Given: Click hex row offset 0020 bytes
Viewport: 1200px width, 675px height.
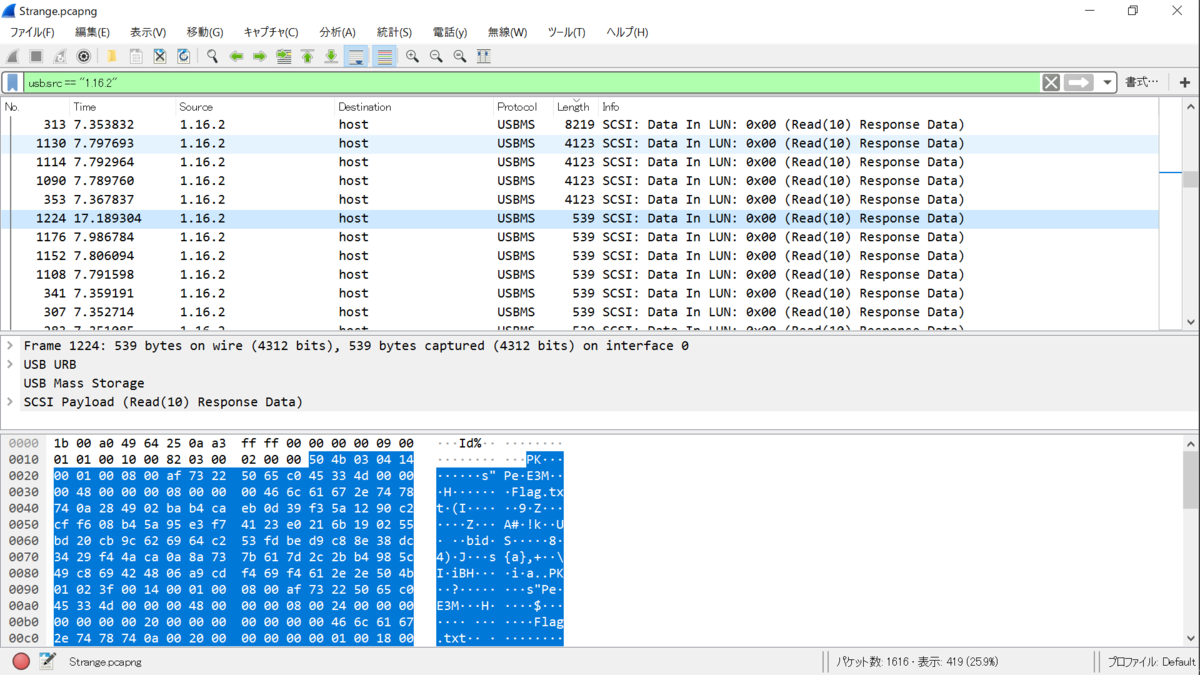Looking at the screenshot, I should [233, 476].
